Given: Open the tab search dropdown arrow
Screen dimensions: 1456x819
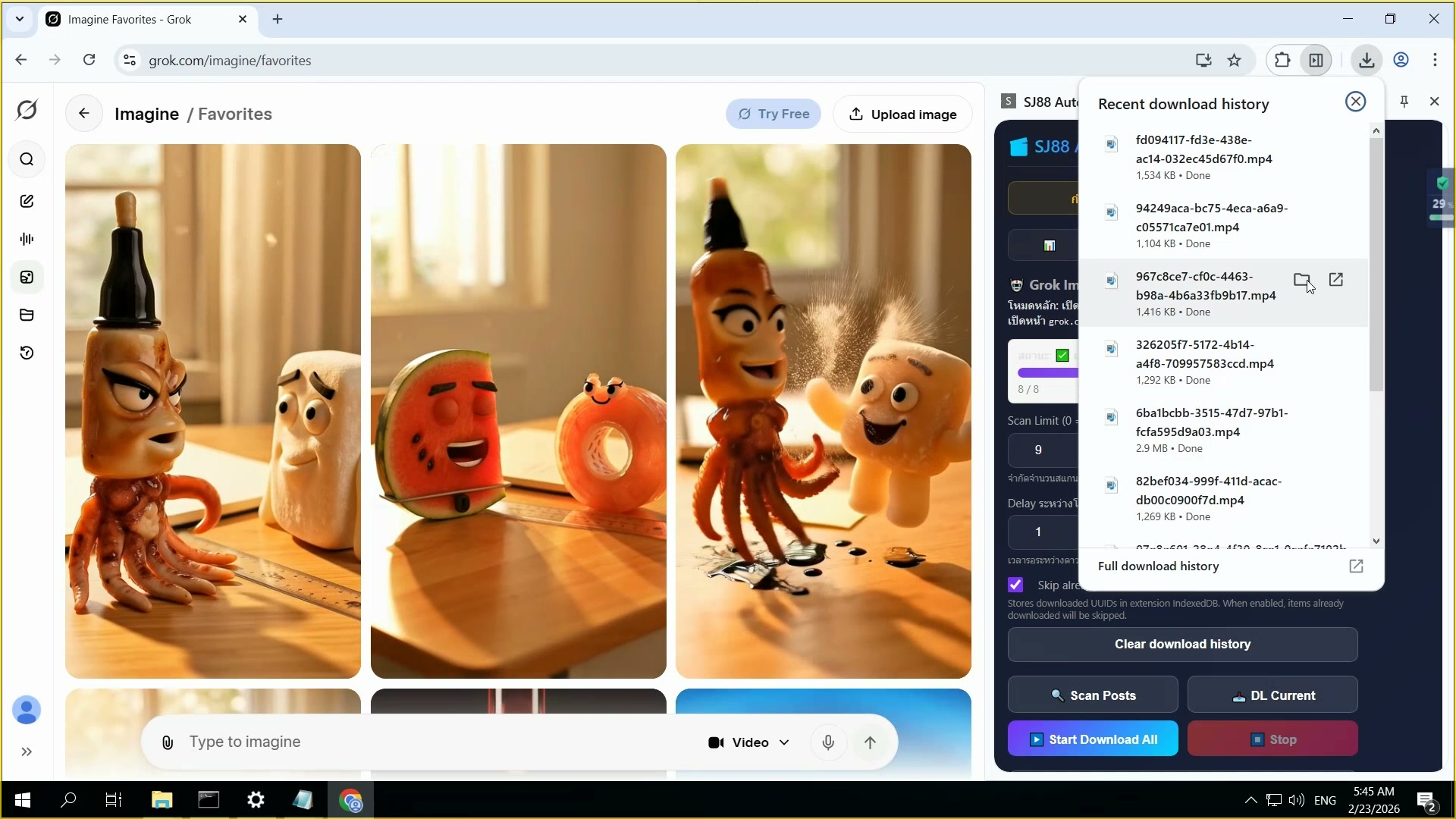Looking at the screenshot, I should 20,19.
